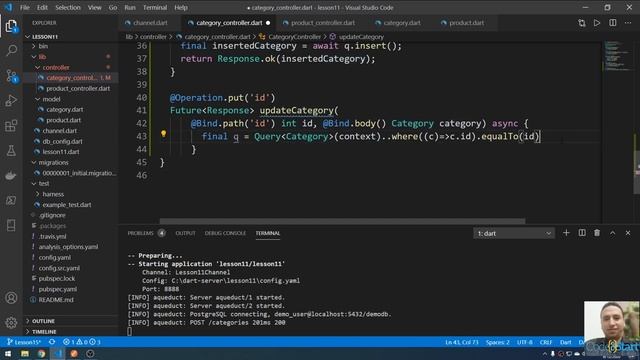Open config.yaml in explorer

(x=54, y=258)
